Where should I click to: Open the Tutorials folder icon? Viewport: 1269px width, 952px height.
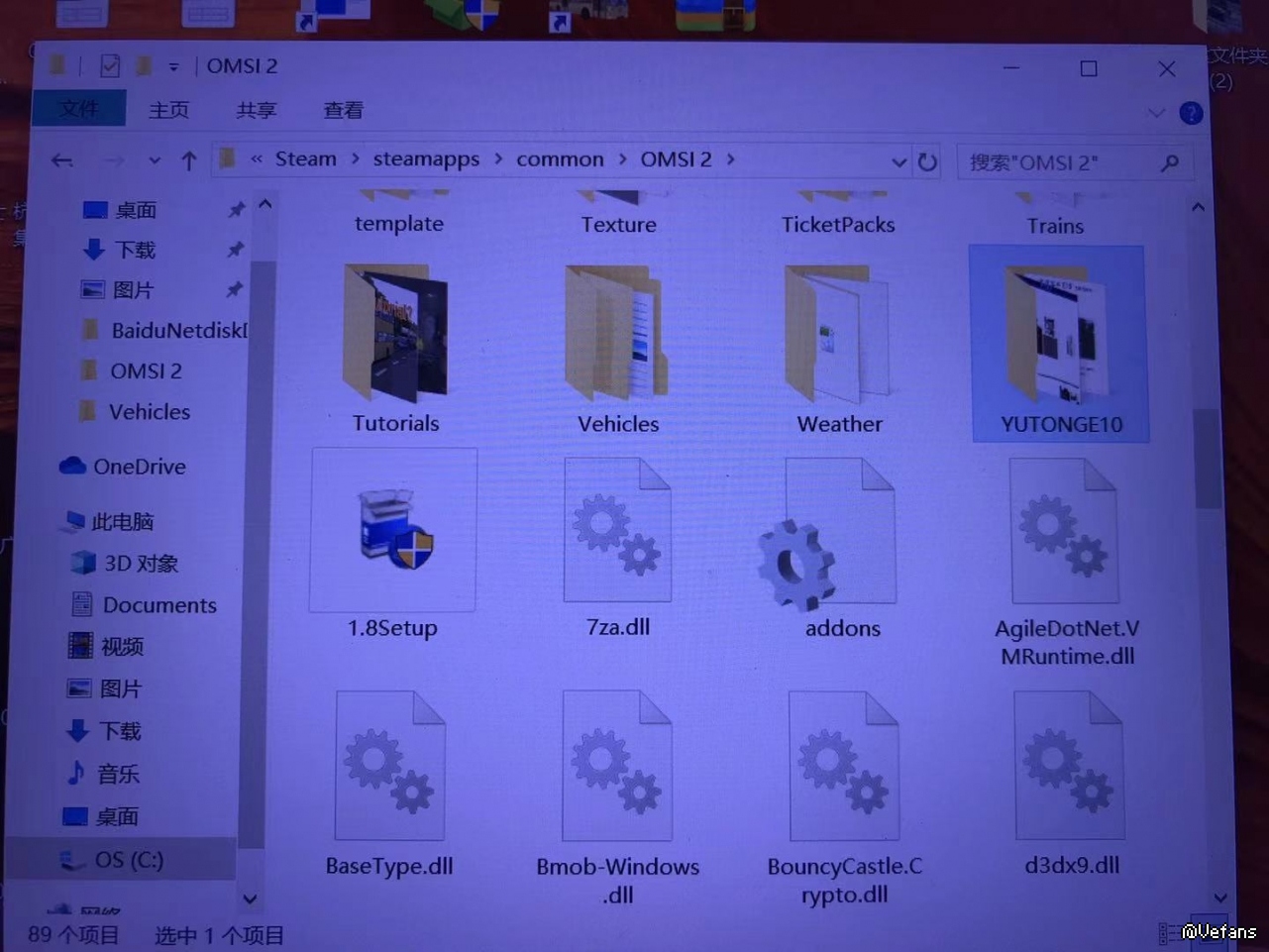point(395,333)
